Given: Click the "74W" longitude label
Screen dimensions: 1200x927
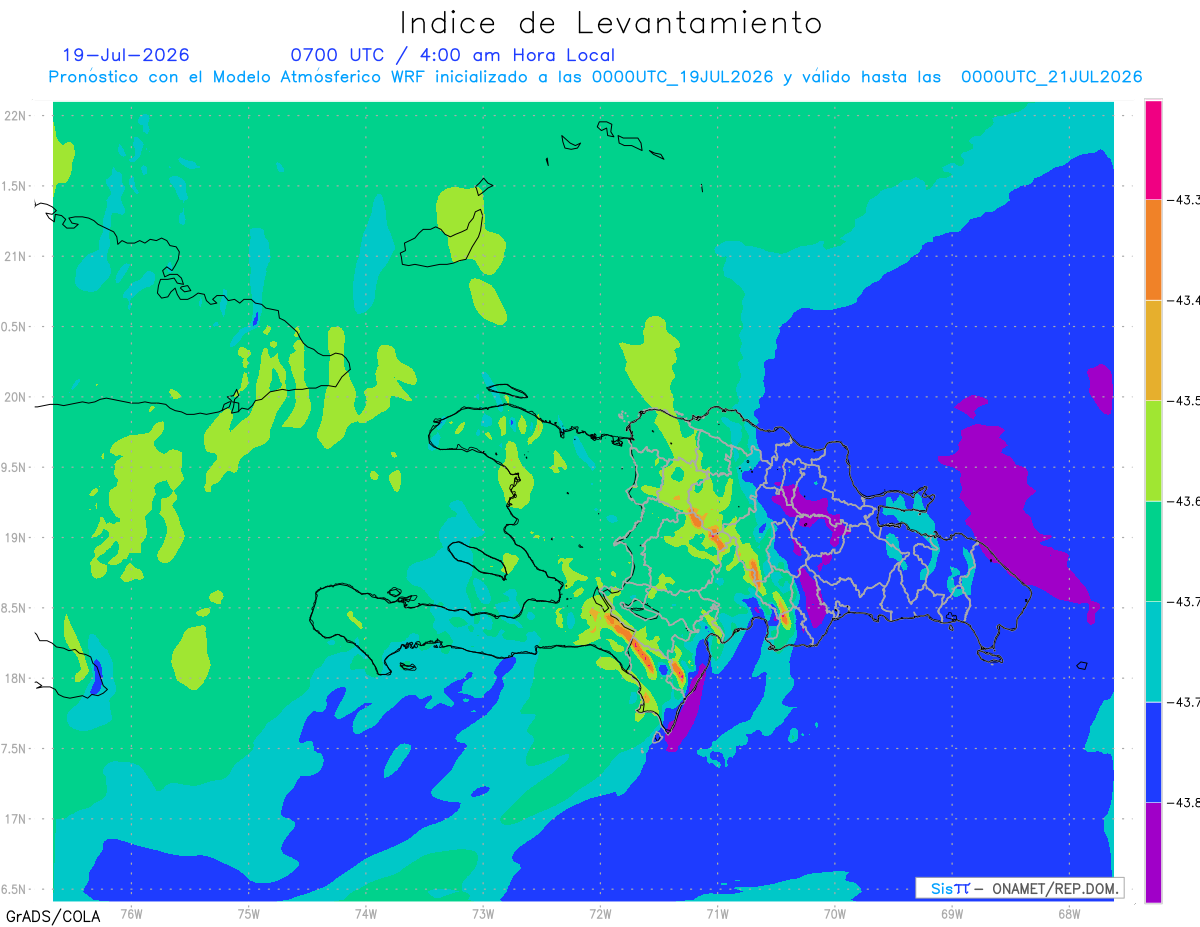Looking at the screenshot, I should 366,913.
